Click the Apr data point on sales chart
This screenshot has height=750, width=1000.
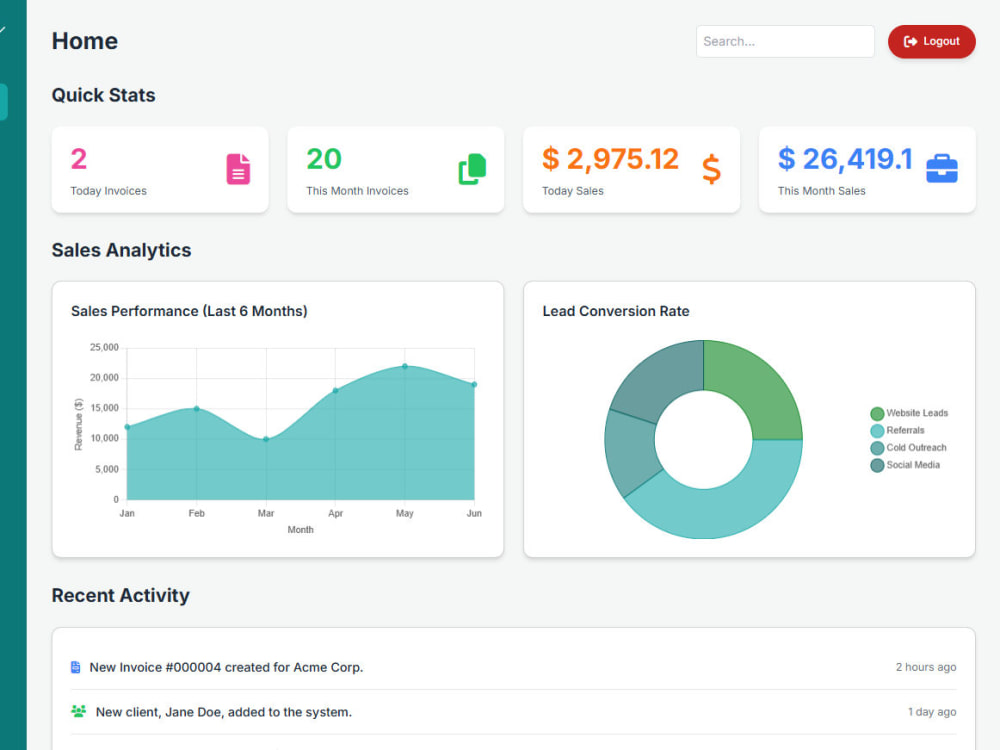tap(335, 390)
